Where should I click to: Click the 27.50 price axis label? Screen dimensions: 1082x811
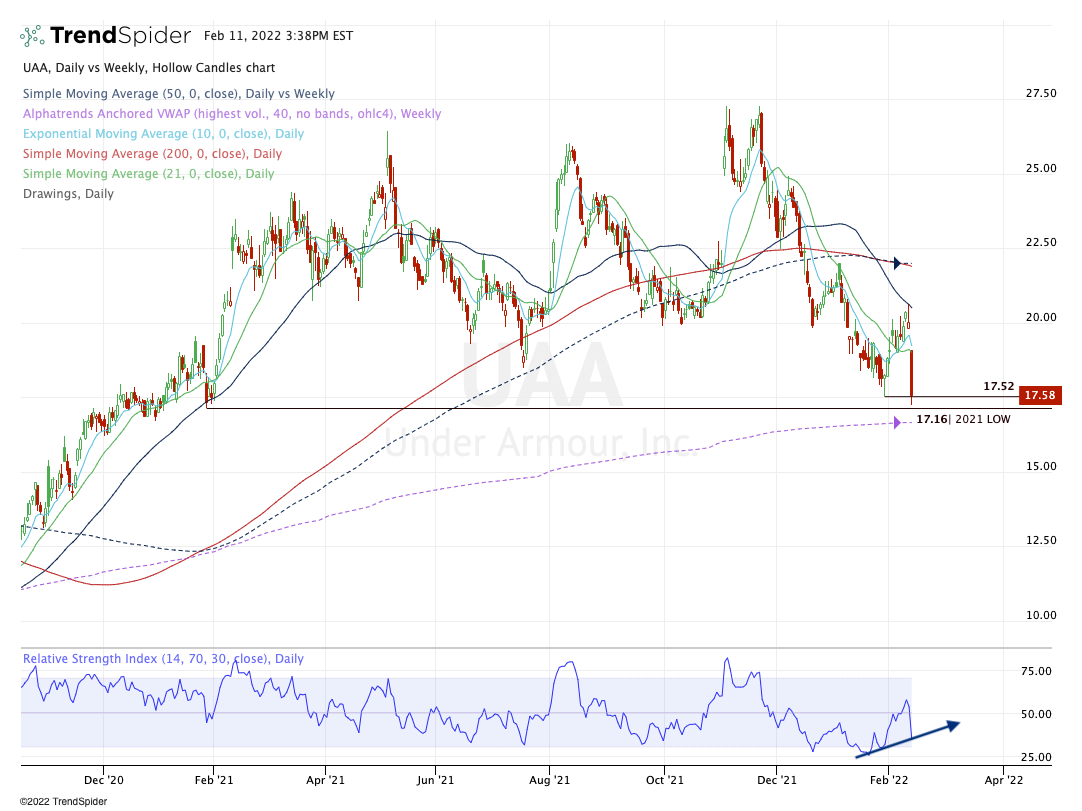coord(1041,93)
